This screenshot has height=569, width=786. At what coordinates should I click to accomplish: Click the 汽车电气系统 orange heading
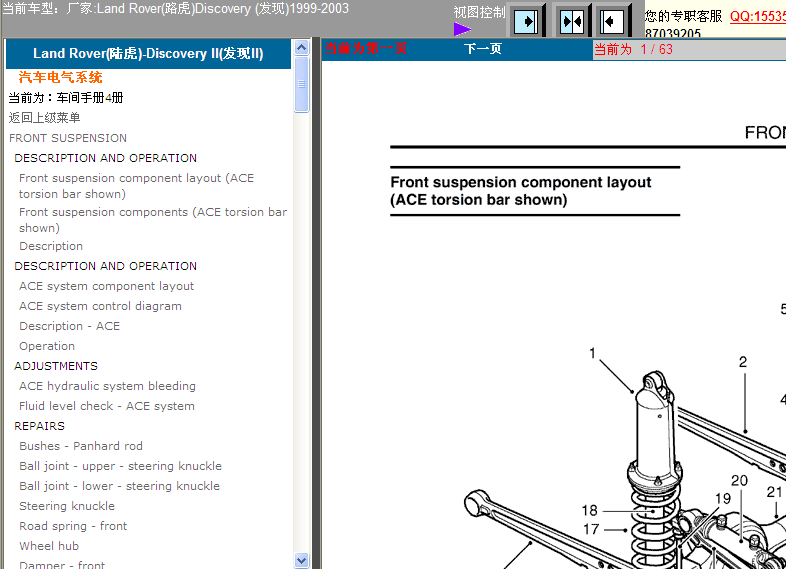pyautogui.click(x=61, y=77)
